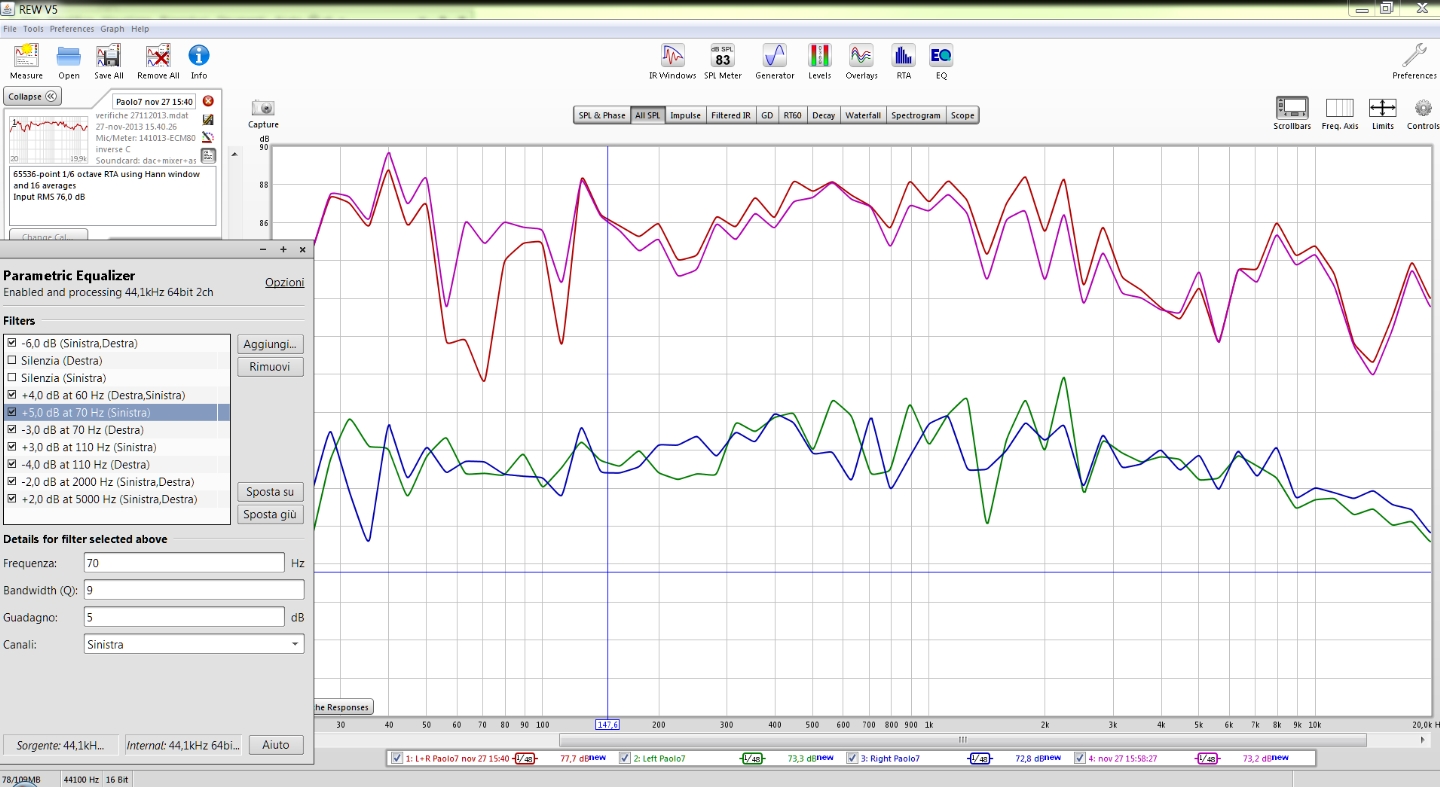Click the Bandwidth (Q) input field
Viewport: 1440px width, 787px height.
(194, 590)
